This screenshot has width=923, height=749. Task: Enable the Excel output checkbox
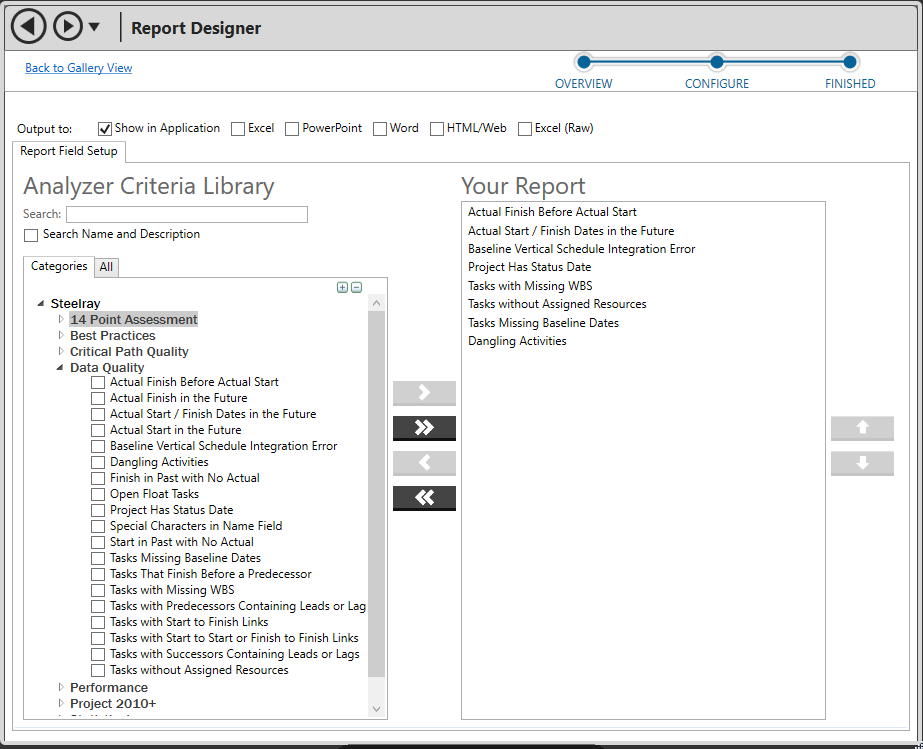tap(238, 129)
